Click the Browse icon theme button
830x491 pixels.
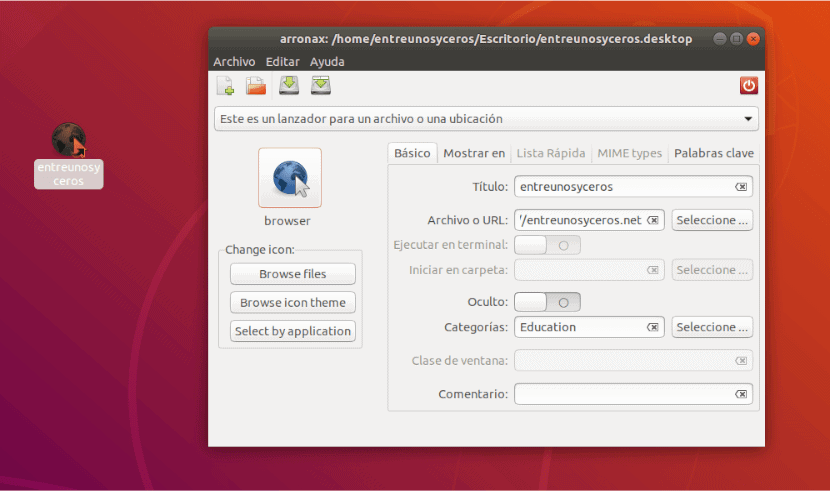(x=293, y=303)
